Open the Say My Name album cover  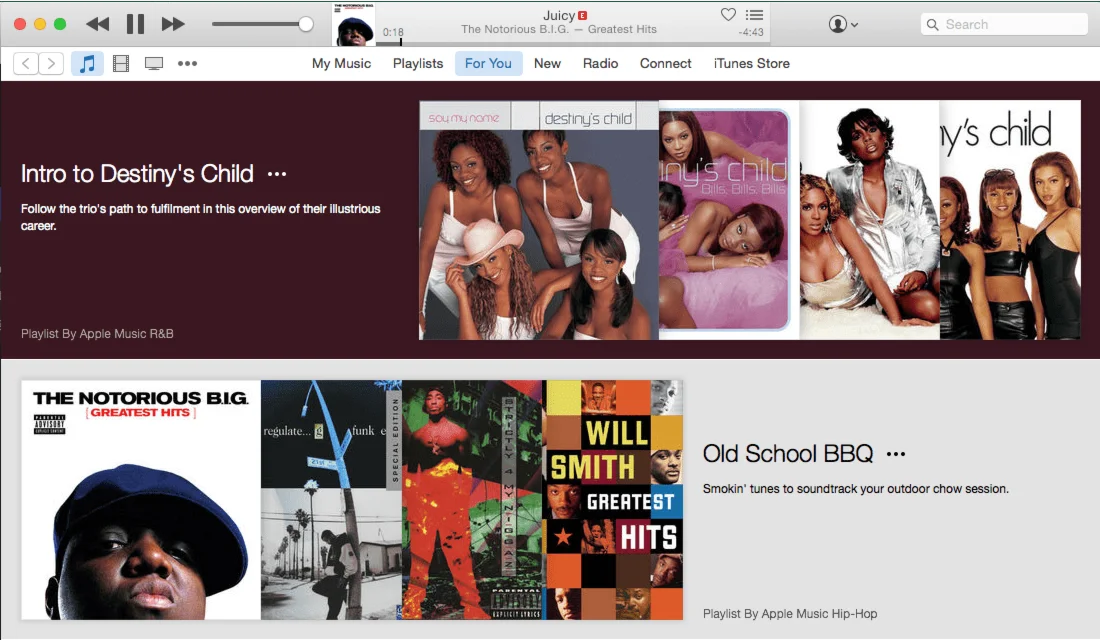539,220
